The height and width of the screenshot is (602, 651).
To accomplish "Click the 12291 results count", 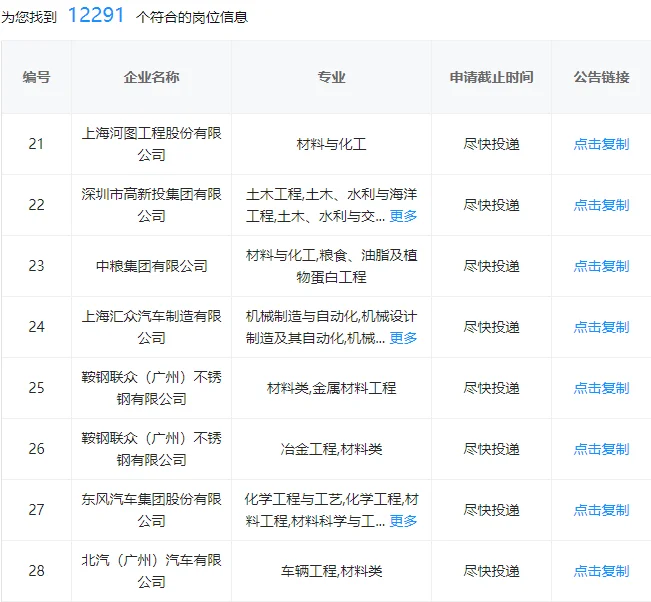I will click(96, 16).
